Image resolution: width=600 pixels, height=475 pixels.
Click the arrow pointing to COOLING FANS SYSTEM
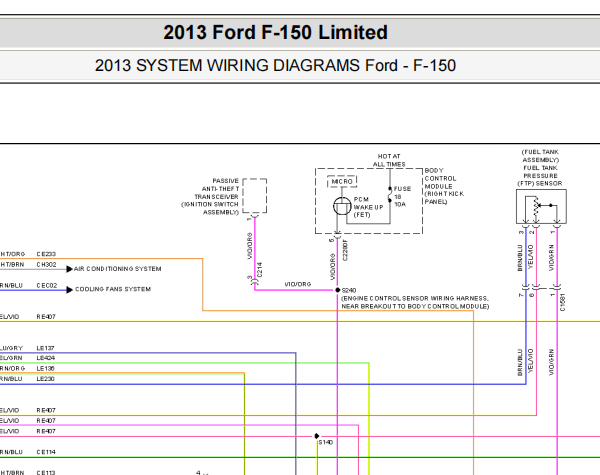(x=69, y=290)
